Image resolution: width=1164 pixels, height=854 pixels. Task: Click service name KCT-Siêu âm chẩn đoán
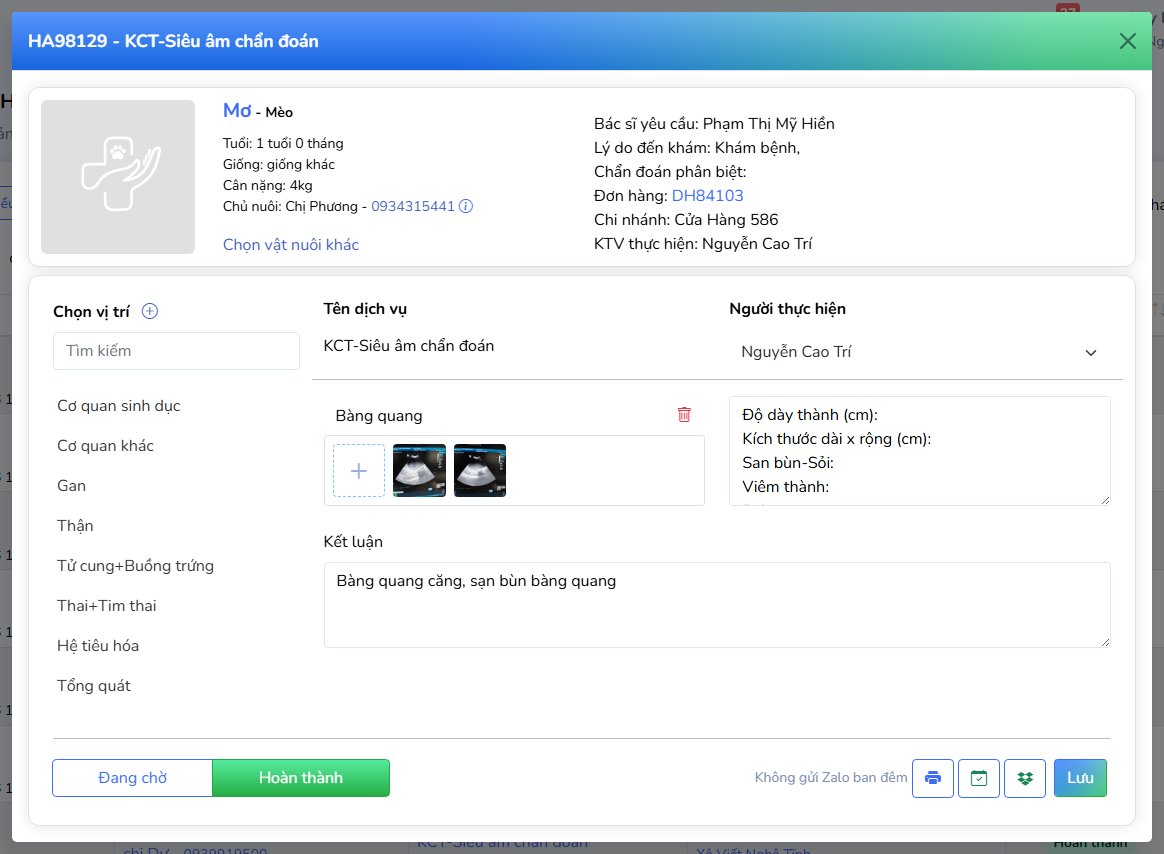(x=409, y=345)
